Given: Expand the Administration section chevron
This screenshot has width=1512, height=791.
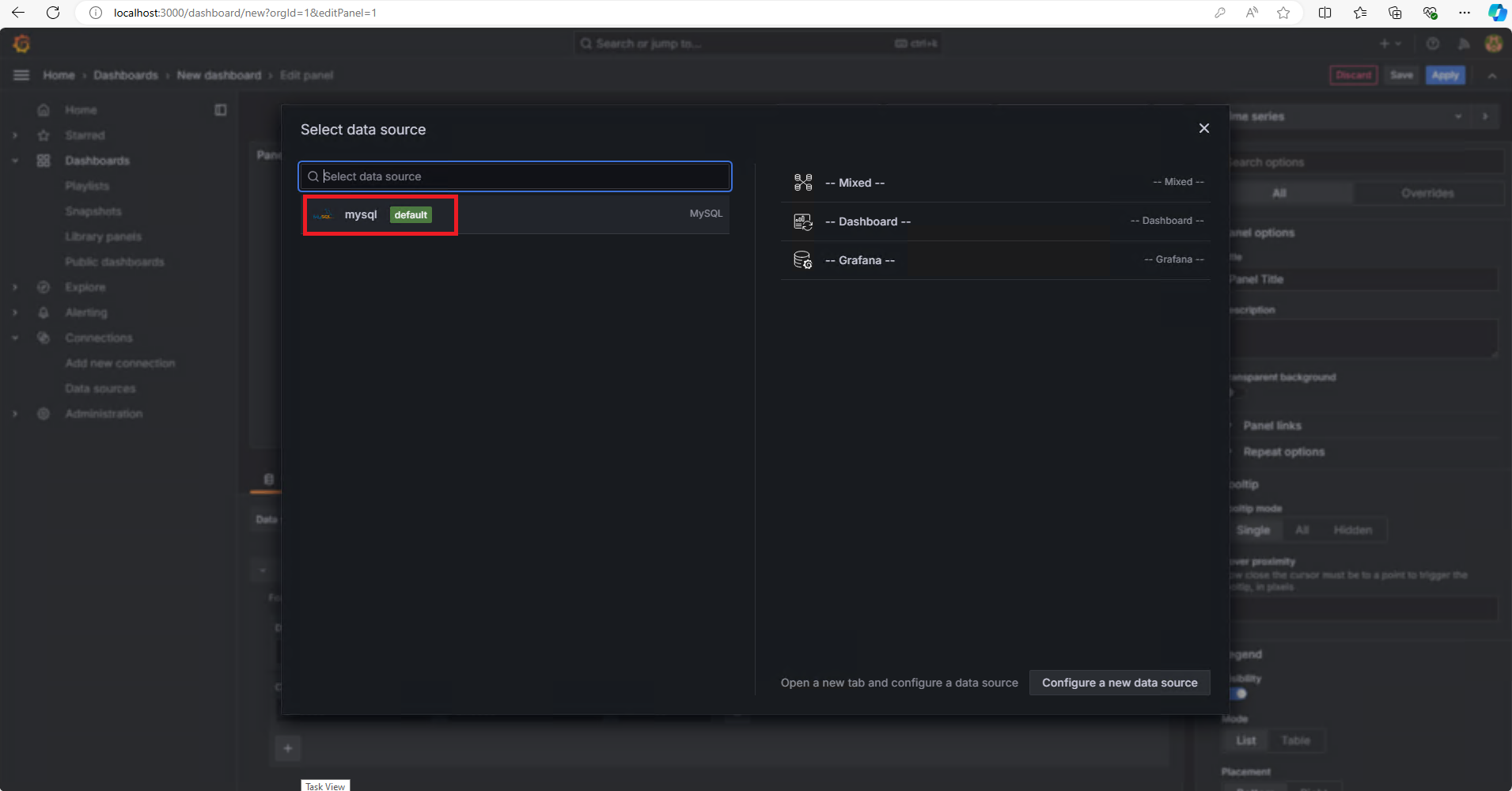Looking at the screenshot, I should tap(15, 414).
